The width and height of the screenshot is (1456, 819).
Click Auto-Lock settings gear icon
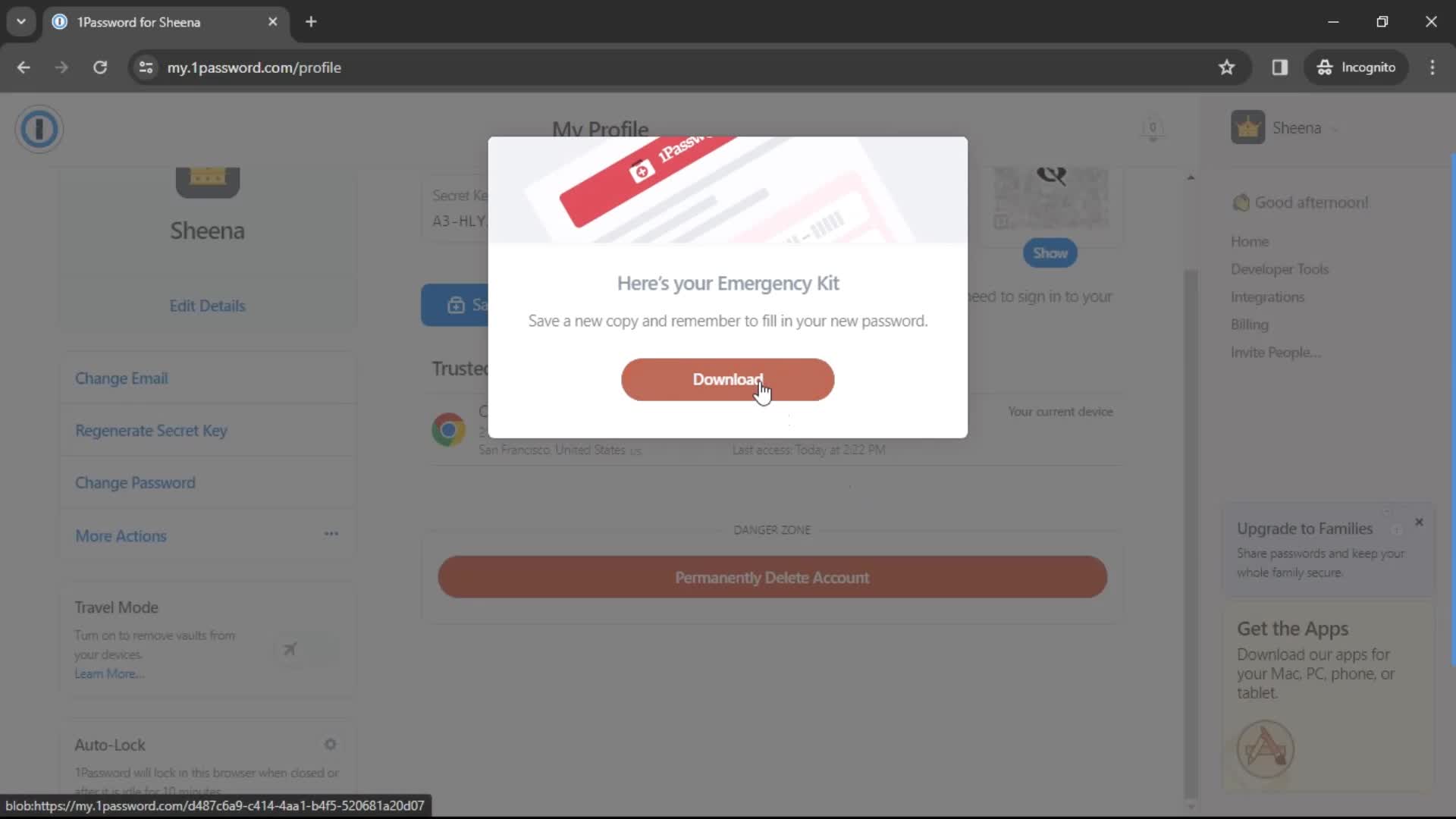[x=331, y=744]
